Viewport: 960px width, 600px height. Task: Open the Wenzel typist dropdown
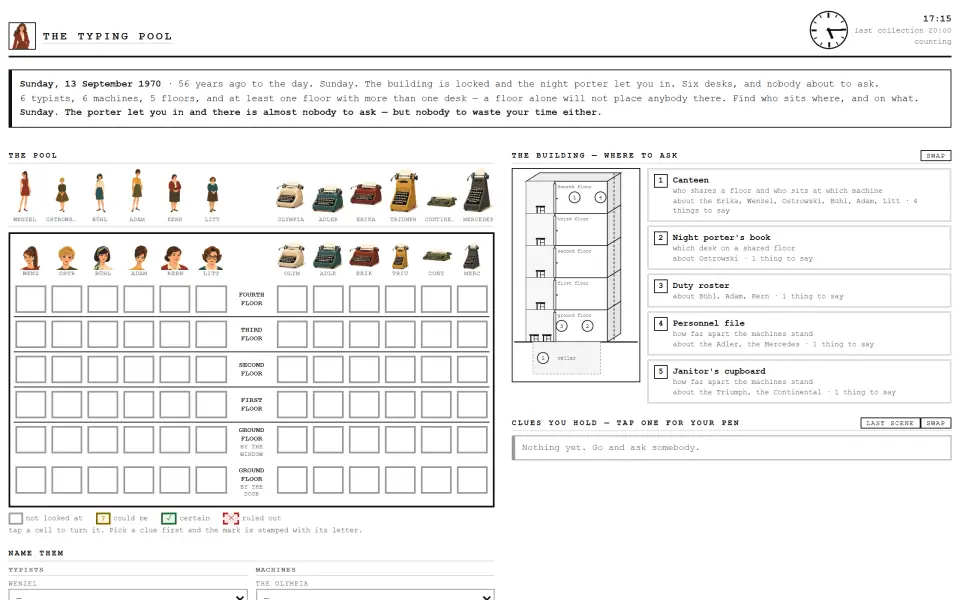(128, 595)
